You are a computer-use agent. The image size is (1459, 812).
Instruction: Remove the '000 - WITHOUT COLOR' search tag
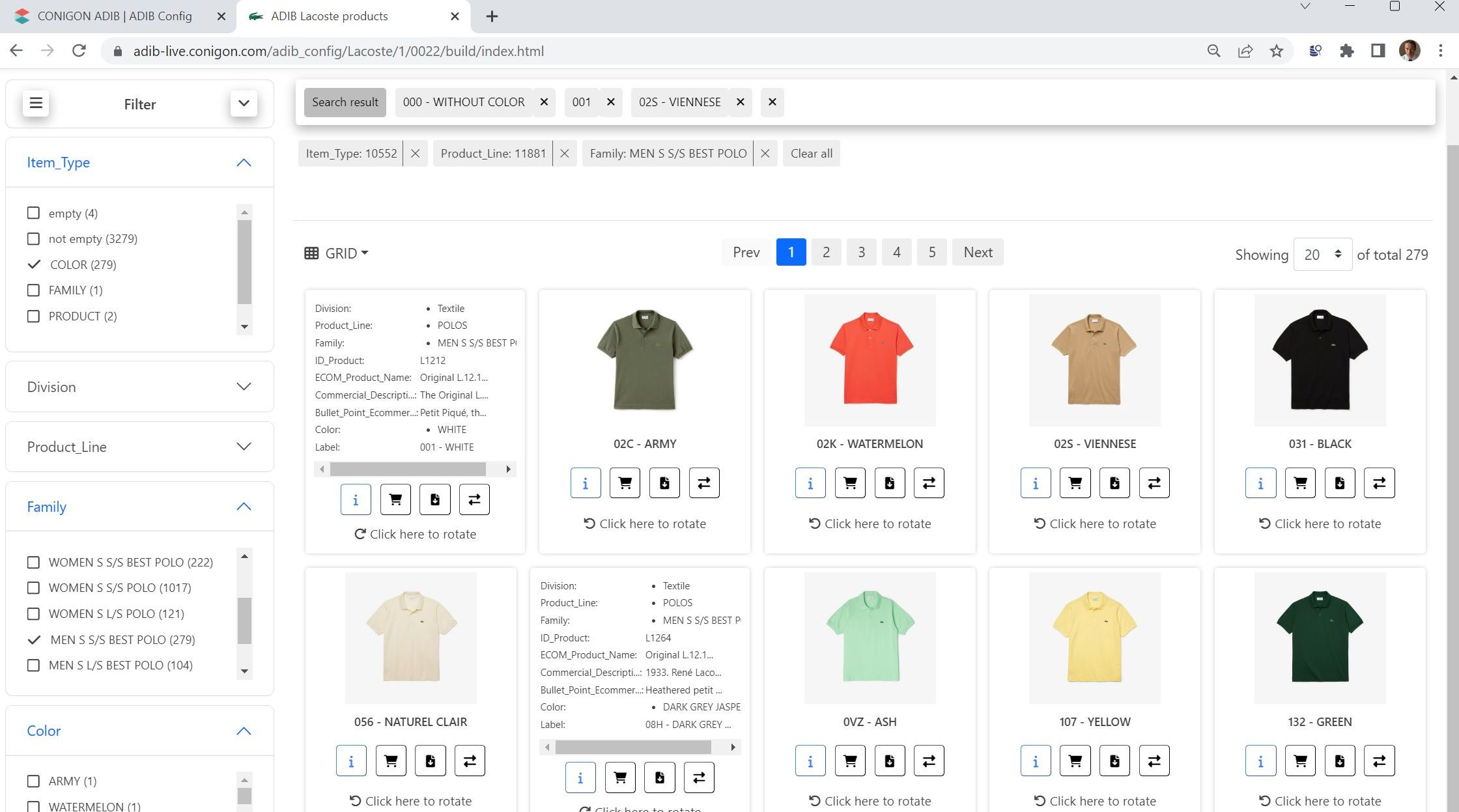click(x=544, y=102)
